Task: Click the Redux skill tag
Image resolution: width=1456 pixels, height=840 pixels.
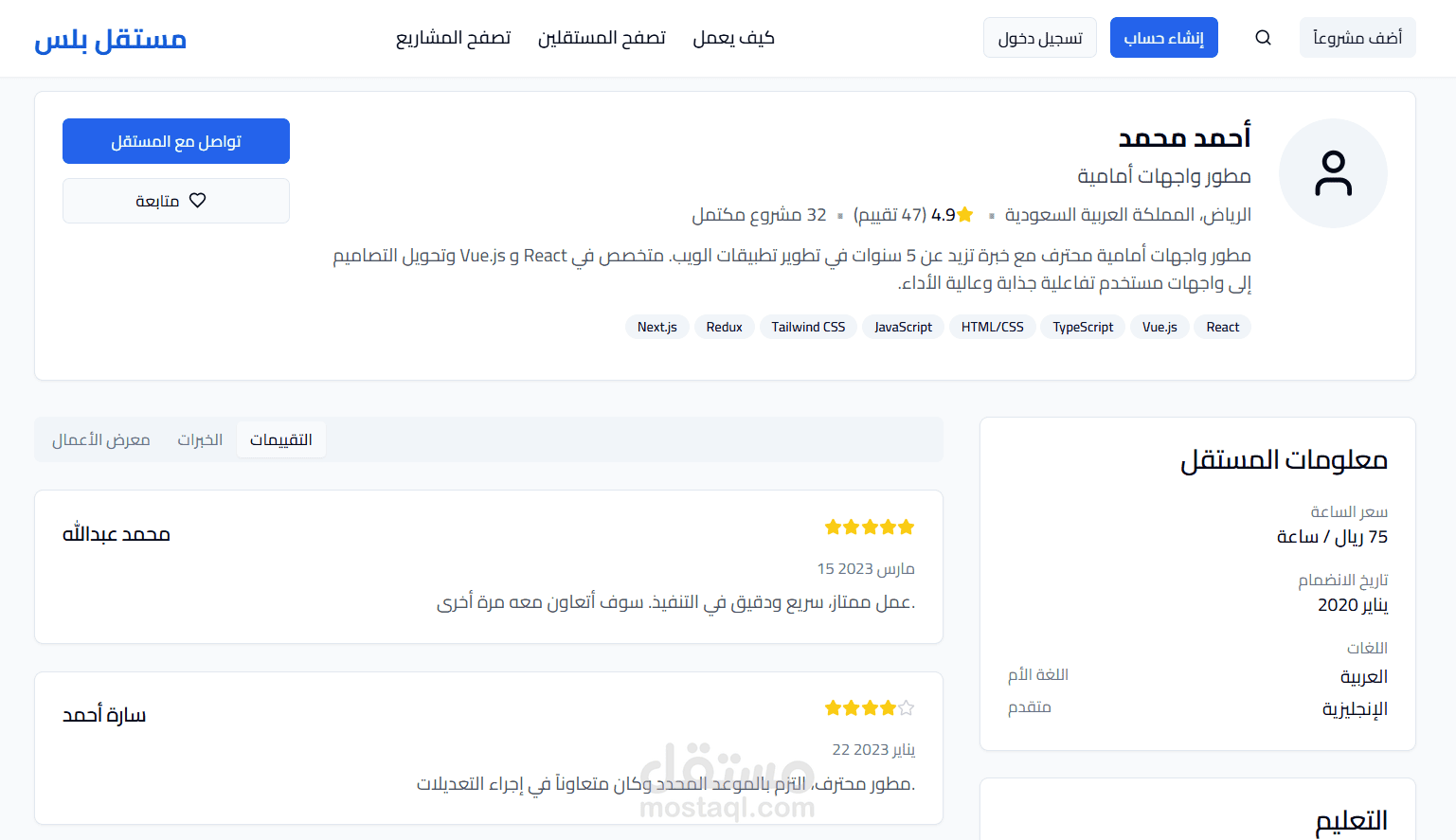Action: point(725,327)
